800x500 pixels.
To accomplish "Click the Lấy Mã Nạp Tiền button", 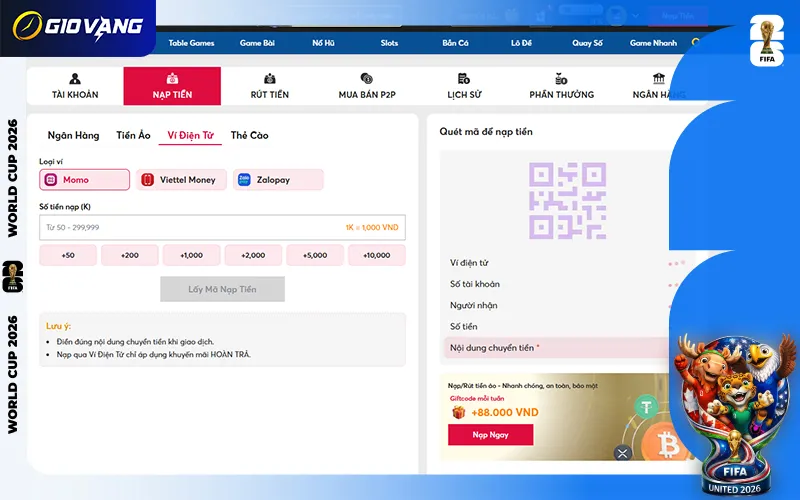I will (222, 289).
